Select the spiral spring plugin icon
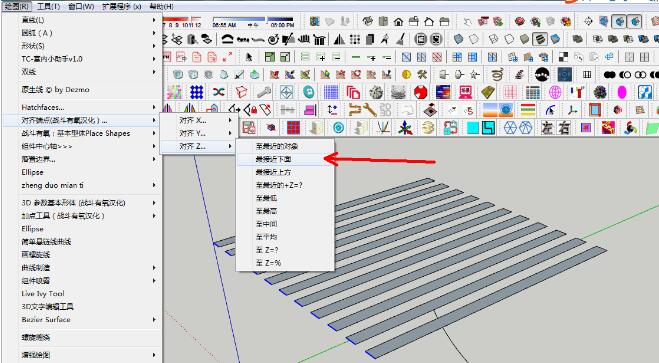The width and height of the screenshot is (659, 363). 498,75
